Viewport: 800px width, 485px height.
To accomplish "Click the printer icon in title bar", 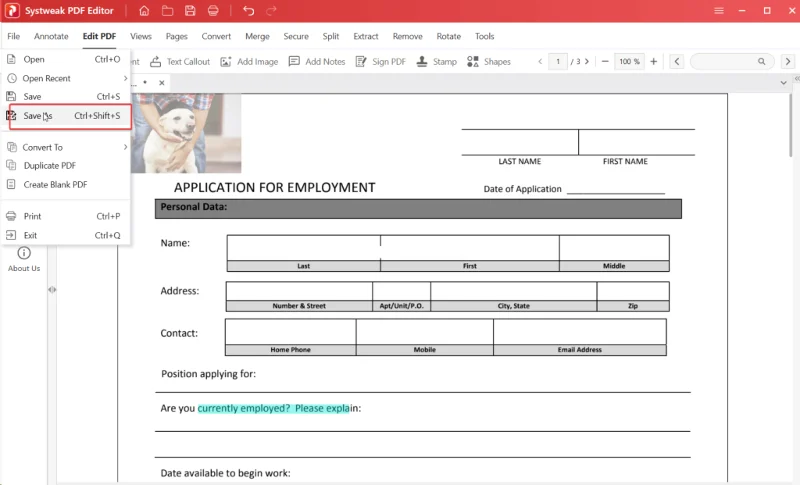I will tap(213, 11).
